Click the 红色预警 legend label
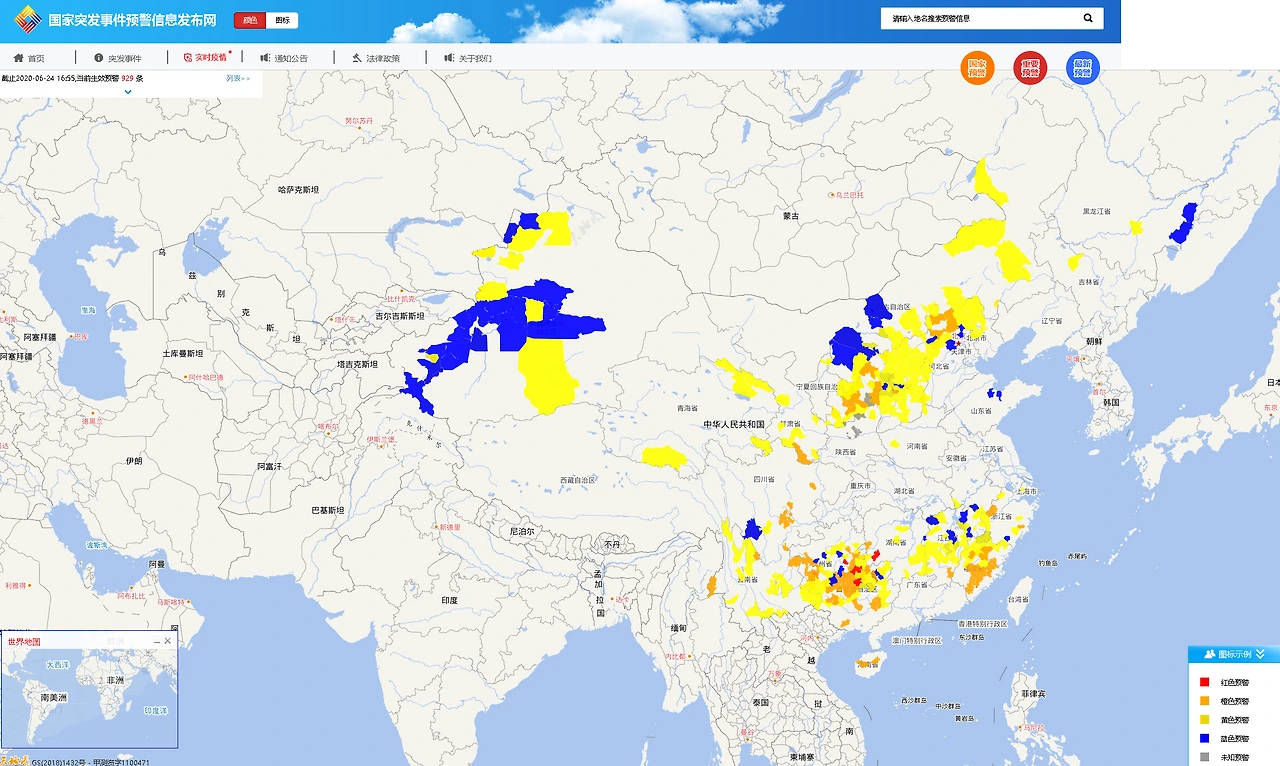Screen dimensions: 1280x766 (1235, 682)
